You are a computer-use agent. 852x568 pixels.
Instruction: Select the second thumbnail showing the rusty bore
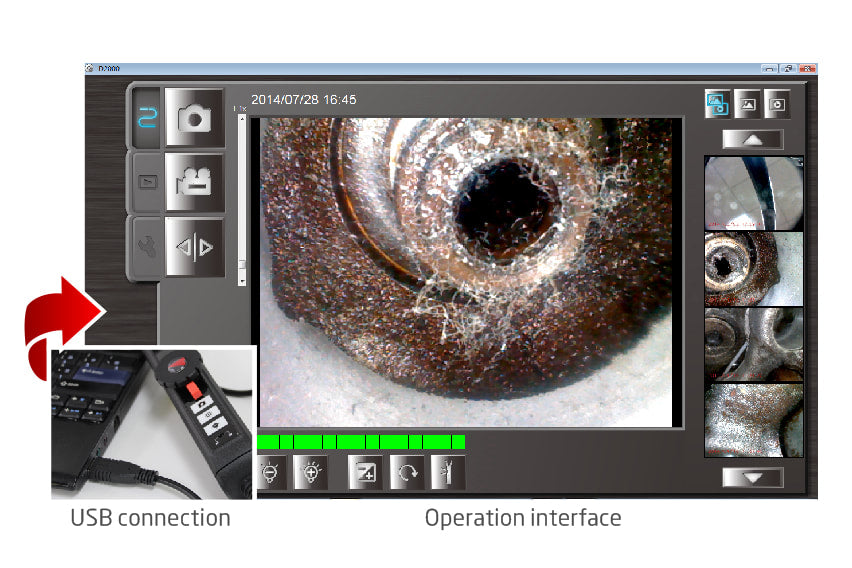(x=753, y=268)
